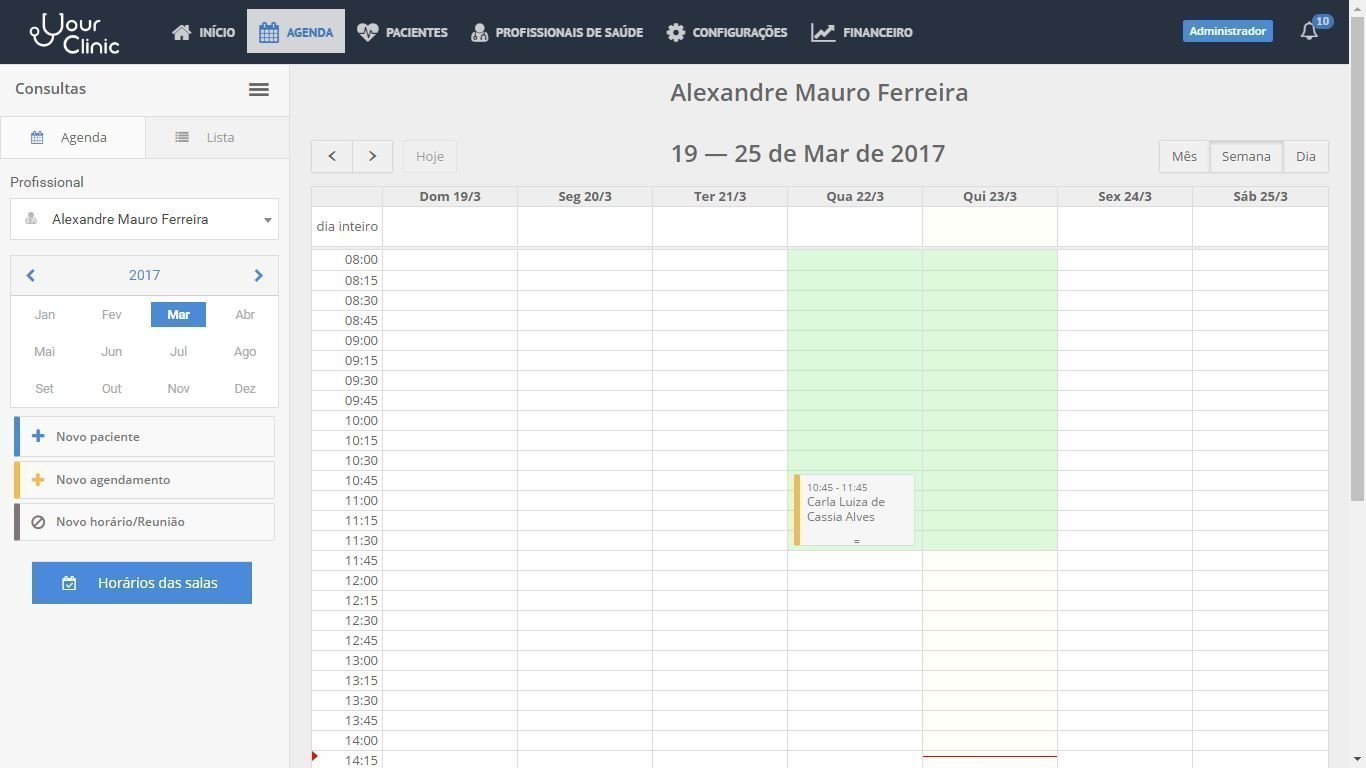Image resolution: width=1366 pixels, height=768 pixels.
Task: Click the Your Clinic logo
Action: 75,32
